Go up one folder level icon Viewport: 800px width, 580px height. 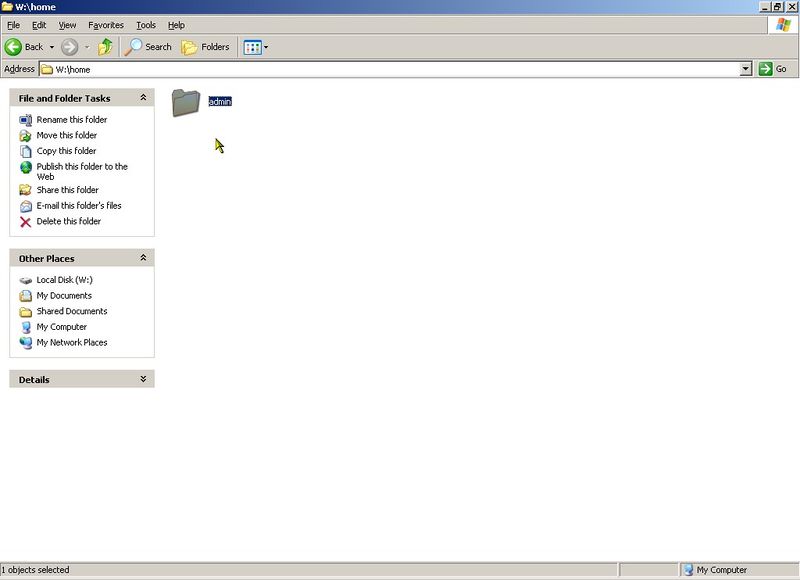pyautogui.click(x=105, y=47)
